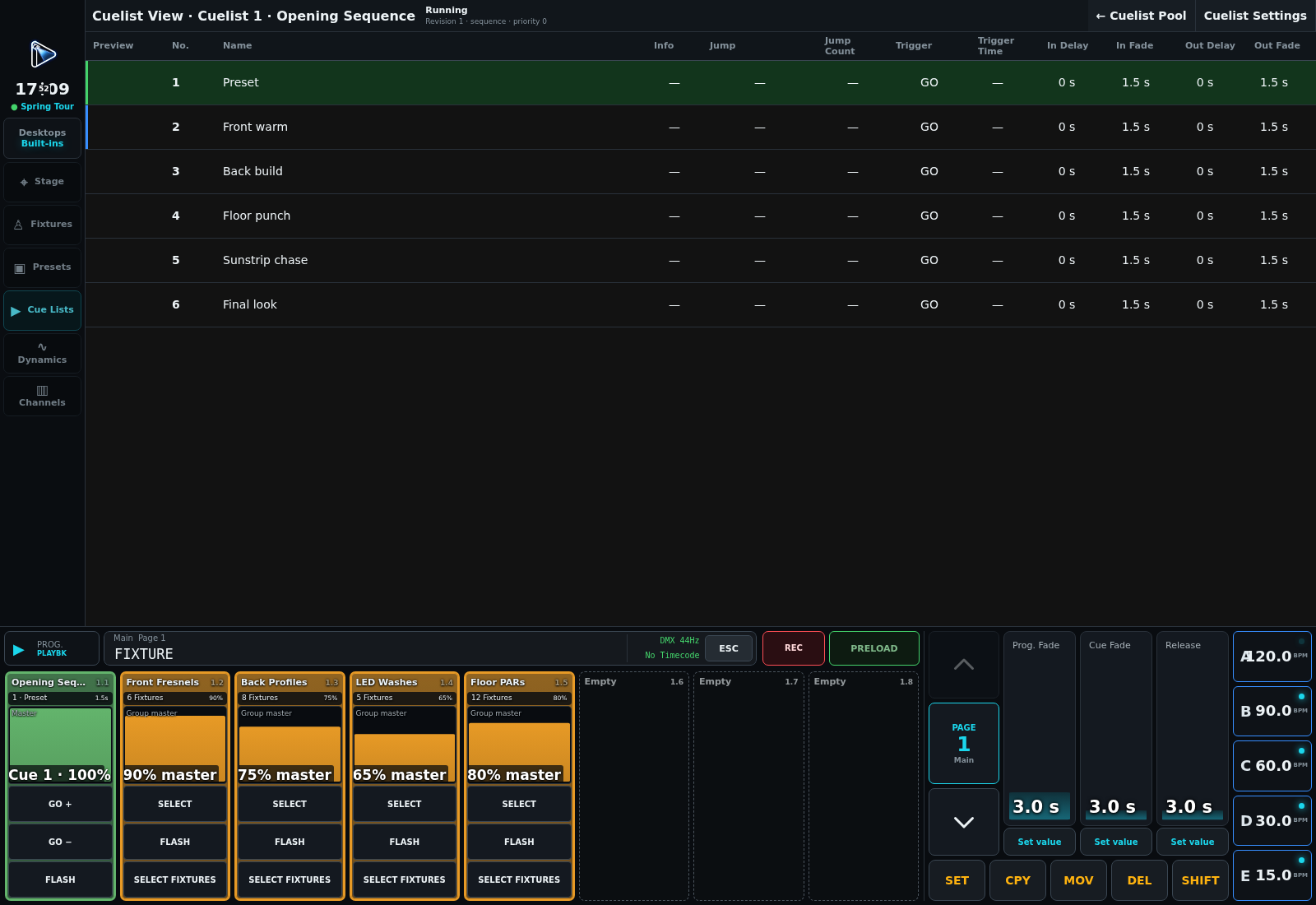Go back to Cuelist Pool
This screenshot has height=905, width=1316.
(1141, 16)
